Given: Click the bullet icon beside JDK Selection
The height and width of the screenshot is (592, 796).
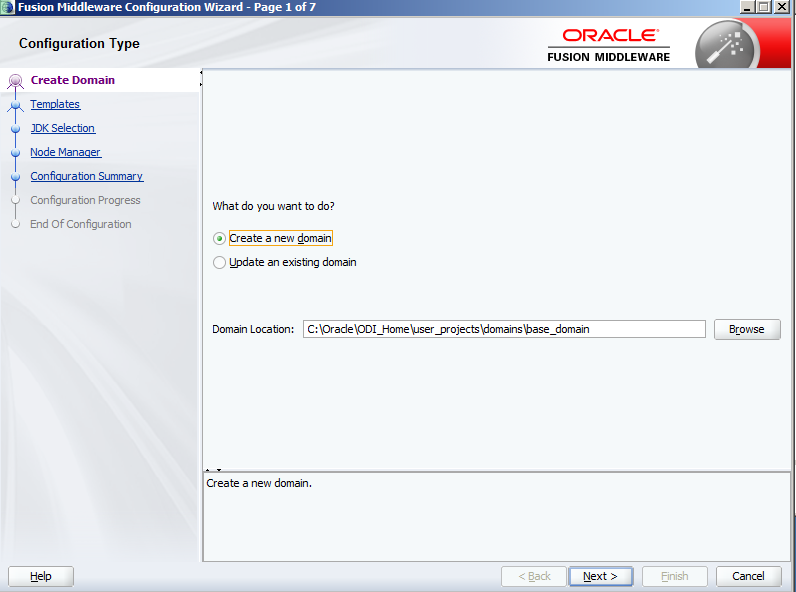Looking at the screenshot, I should pyautogui.click(x=15, y=129).
